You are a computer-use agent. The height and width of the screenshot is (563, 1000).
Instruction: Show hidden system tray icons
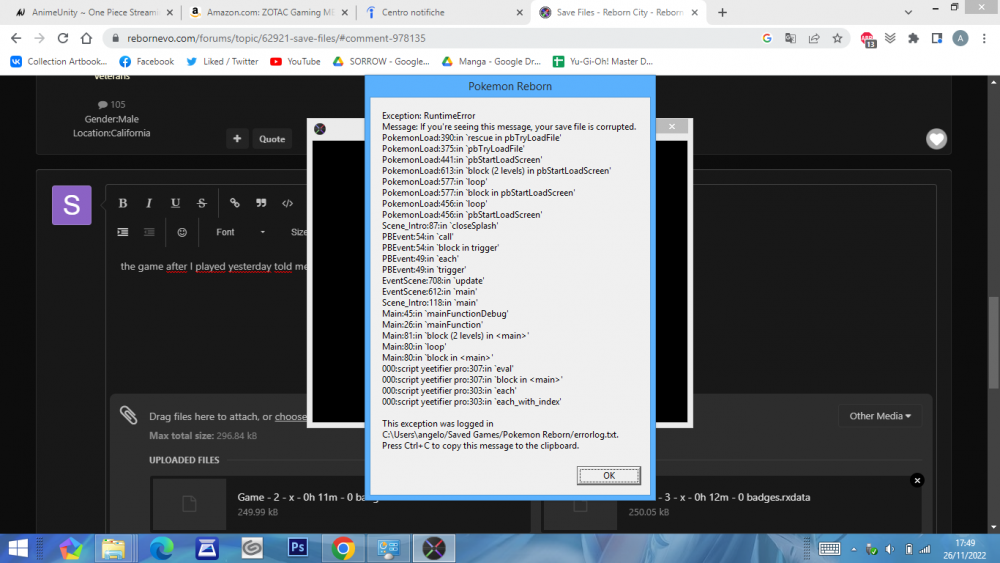[853, 549]
